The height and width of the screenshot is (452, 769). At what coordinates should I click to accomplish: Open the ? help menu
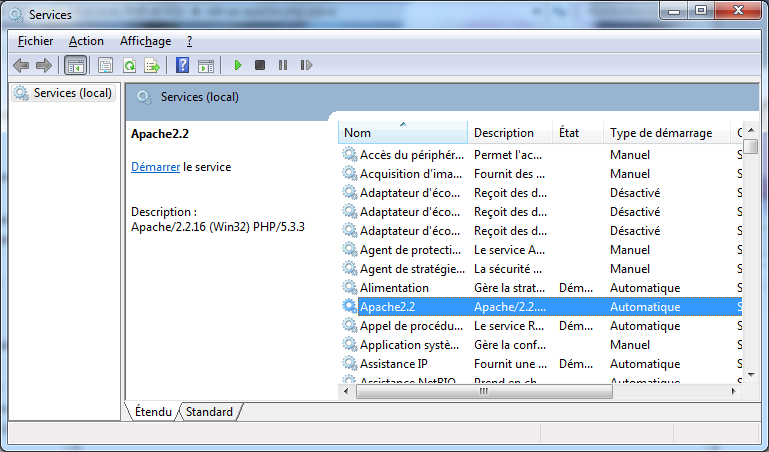[189, 41]
